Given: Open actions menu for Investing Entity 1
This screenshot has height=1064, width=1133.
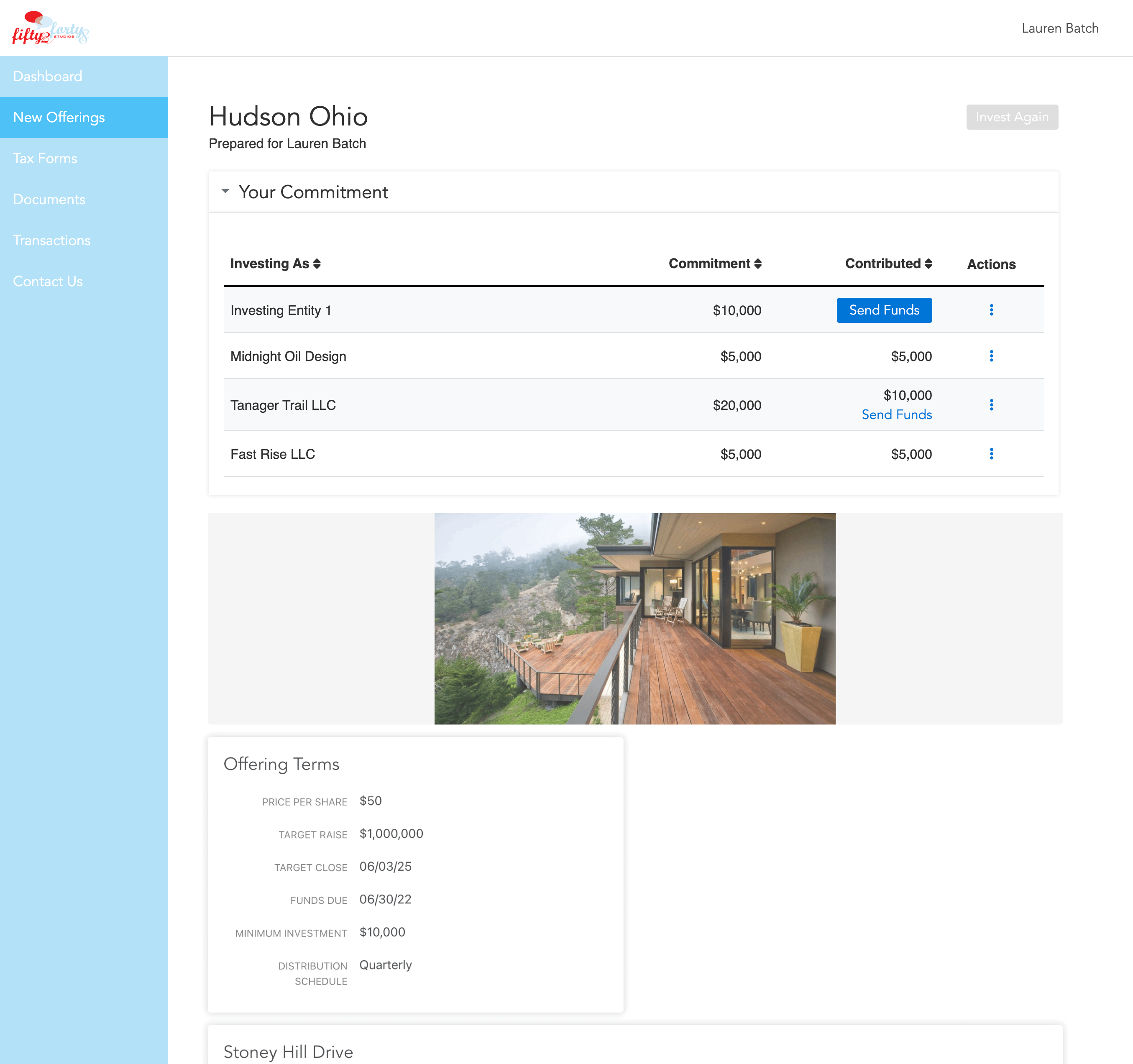Looking at the screenshot, I should [991, 310].
